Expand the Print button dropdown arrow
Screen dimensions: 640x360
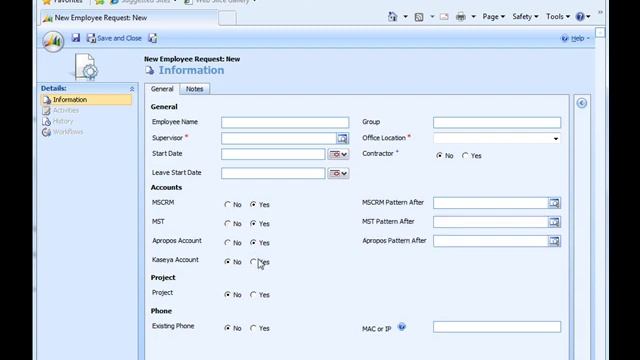click(473, 17)
